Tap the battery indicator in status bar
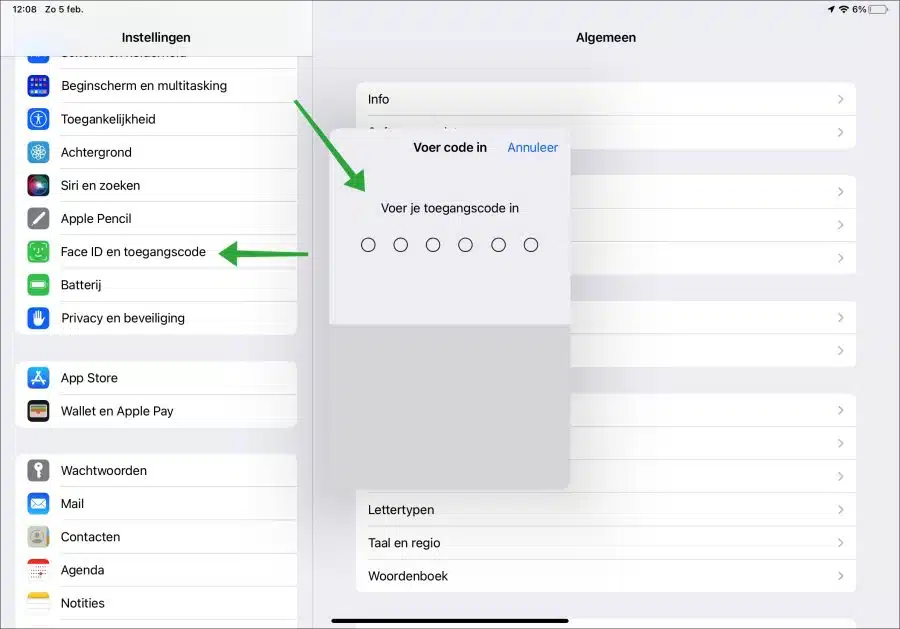 pyautogui.click(x=878, y=9)
